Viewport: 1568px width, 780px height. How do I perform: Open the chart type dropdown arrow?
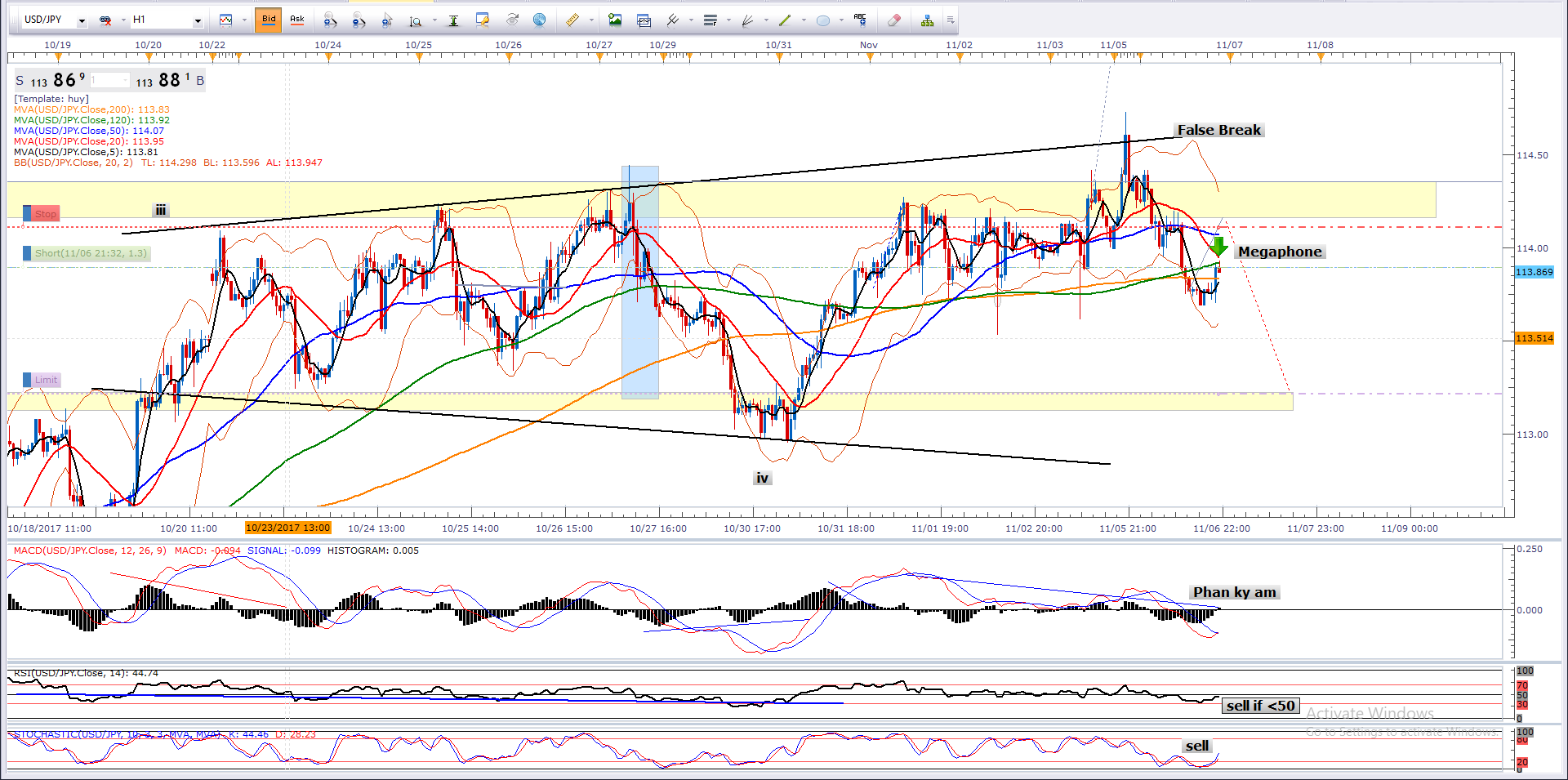coord(244,20)
